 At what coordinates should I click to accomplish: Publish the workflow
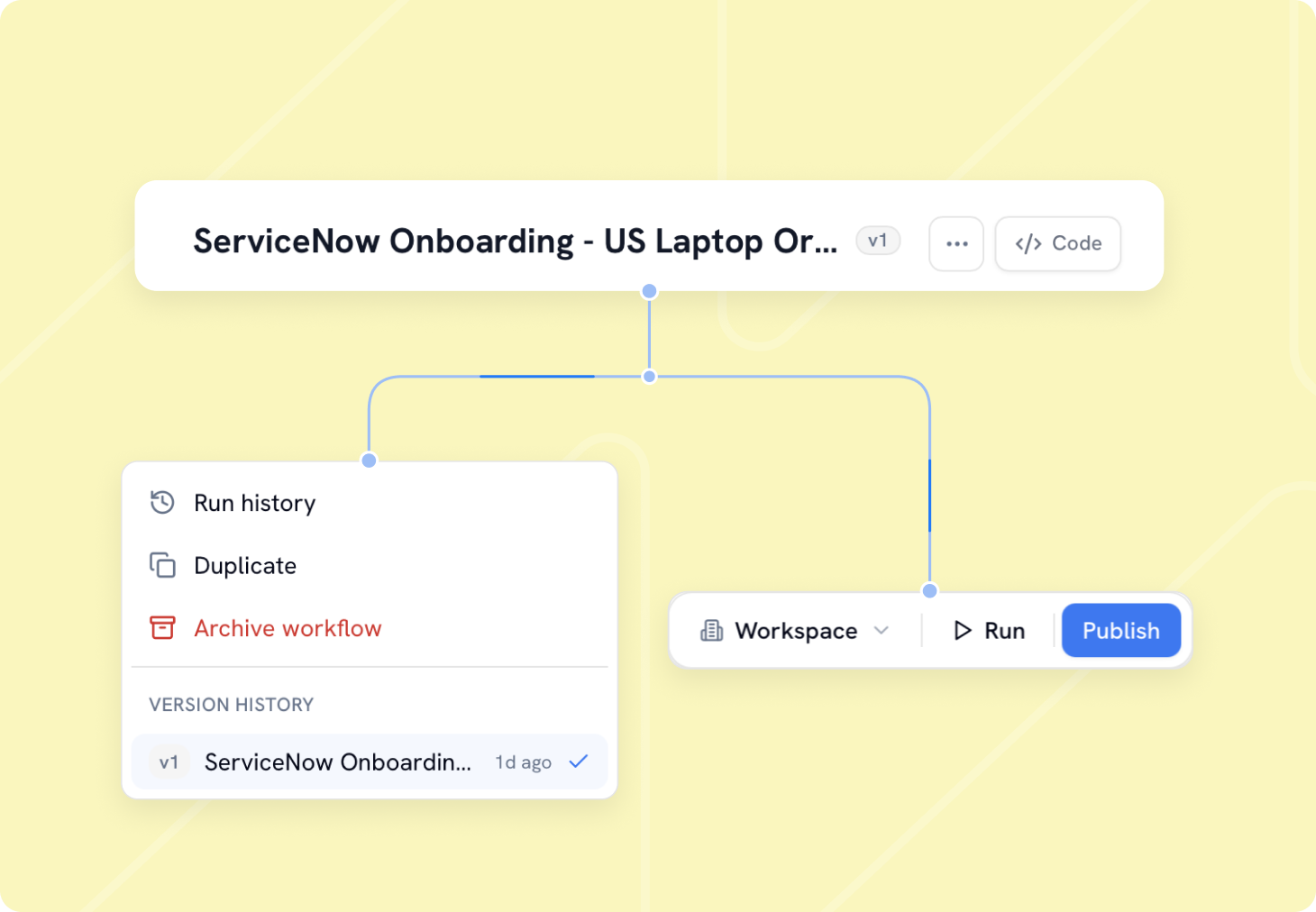1121,631
